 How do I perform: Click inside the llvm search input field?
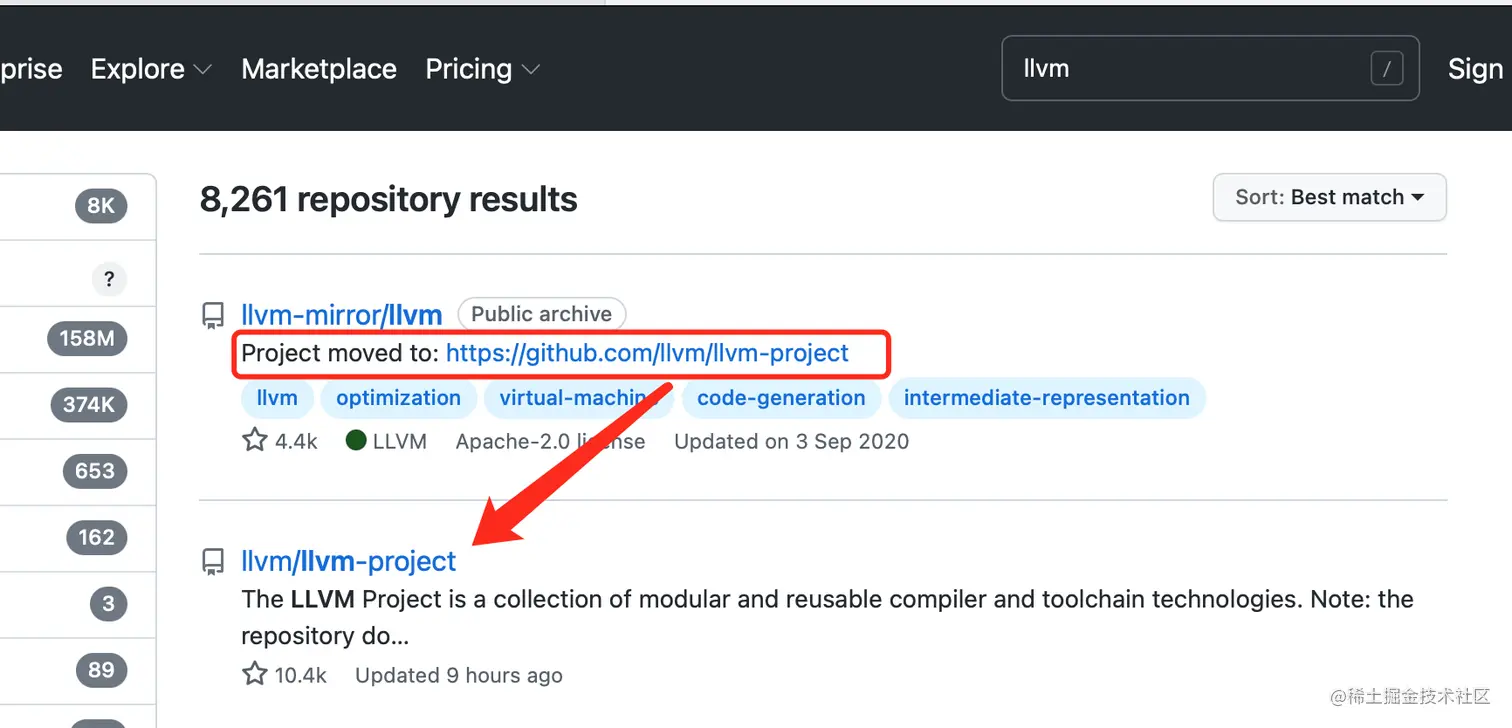click(x=1150, y=69)
